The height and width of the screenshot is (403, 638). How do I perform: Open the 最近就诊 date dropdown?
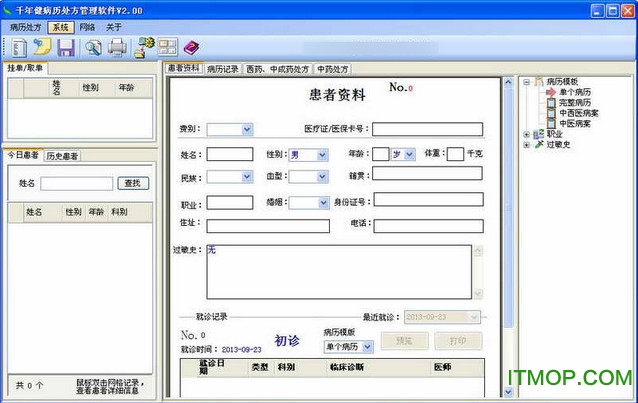tap(474, 317)
